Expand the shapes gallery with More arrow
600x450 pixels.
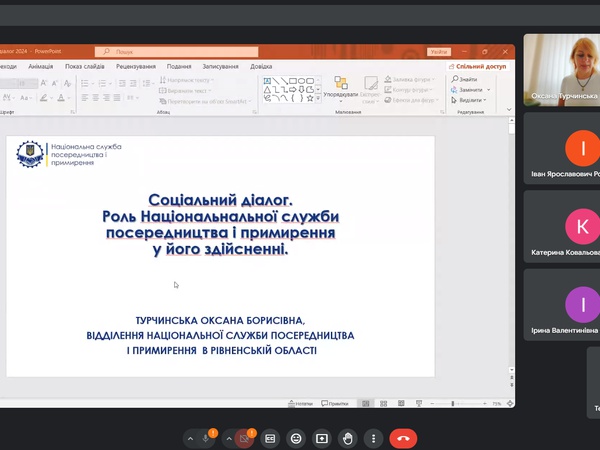(318, 98)
